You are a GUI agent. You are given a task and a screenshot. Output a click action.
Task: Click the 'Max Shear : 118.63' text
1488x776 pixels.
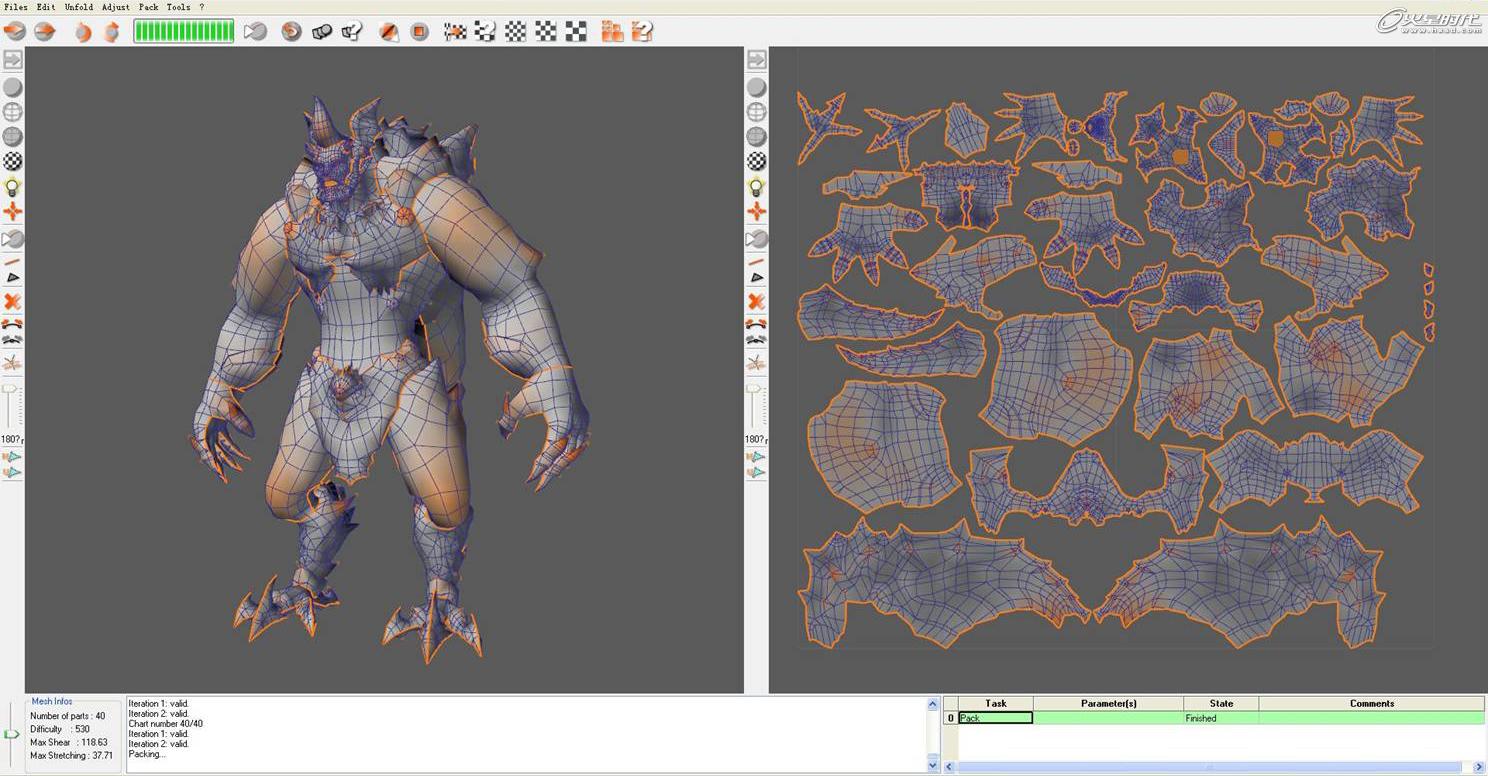tap(69, 742)
